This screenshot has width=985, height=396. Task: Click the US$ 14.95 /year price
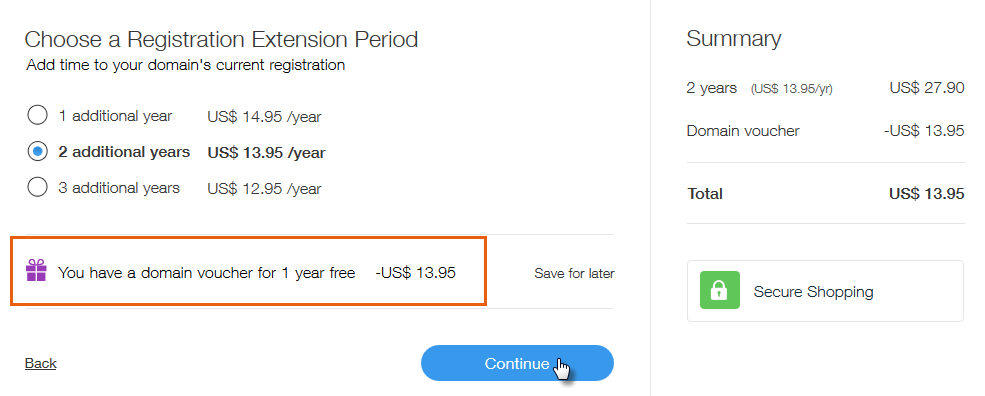click(264, 117)
